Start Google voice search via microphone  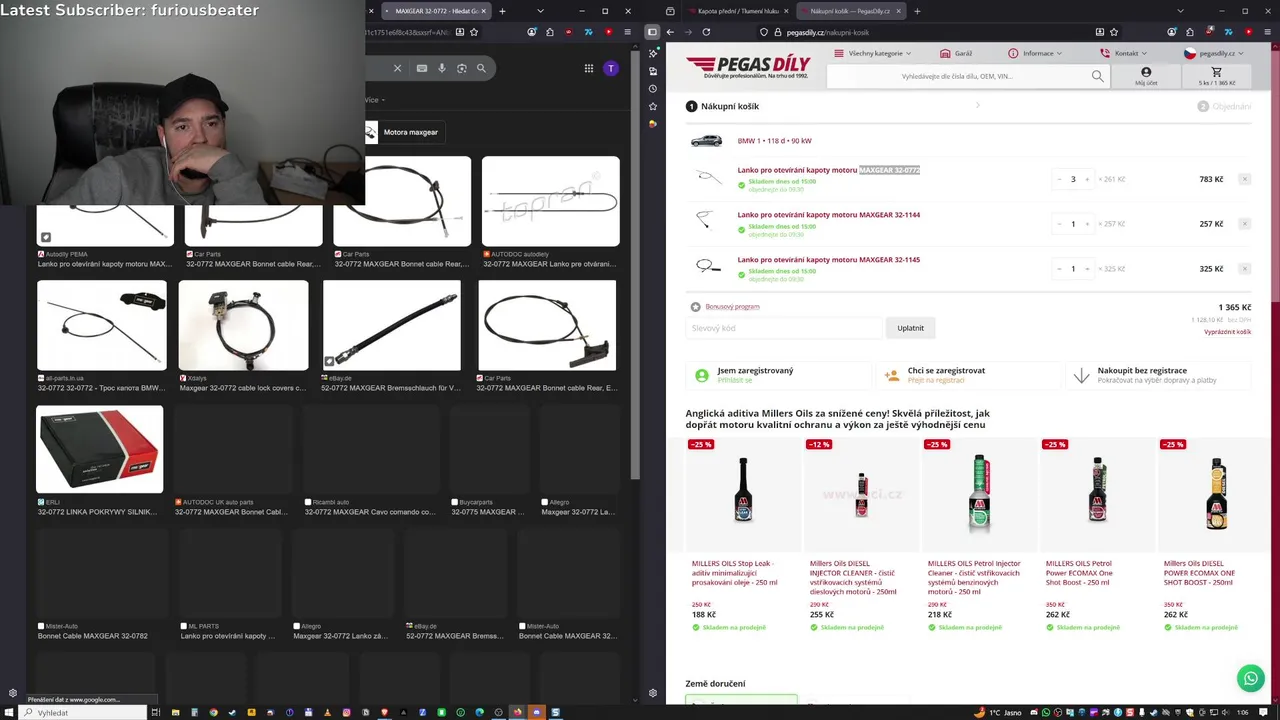(x=442, y=68)
